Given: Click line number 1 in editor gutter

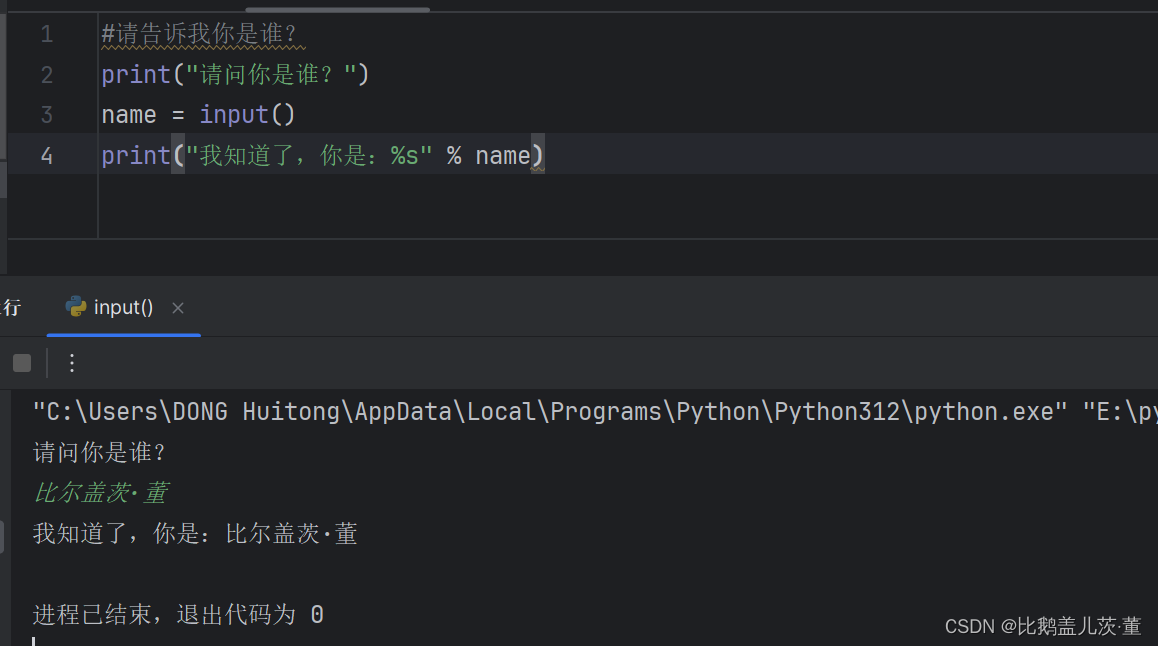Looking at the screenshot, I should [x=46, y=33].
